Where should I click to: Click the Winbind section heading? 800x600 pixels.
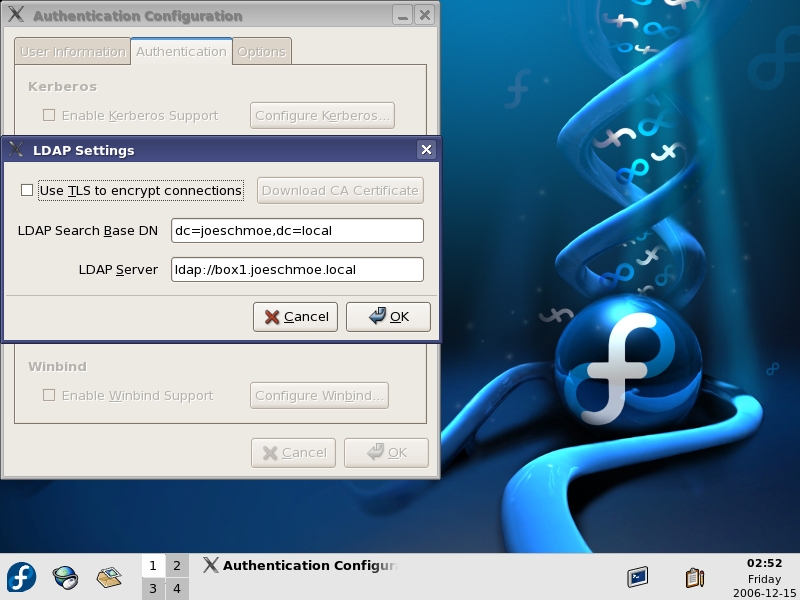tap(58, 366)
